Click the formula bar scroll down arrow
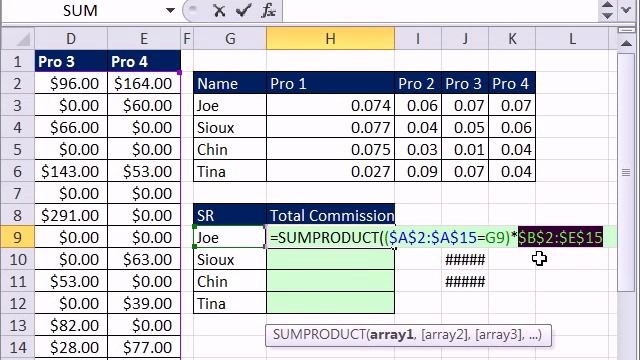 tap(607, 16)
